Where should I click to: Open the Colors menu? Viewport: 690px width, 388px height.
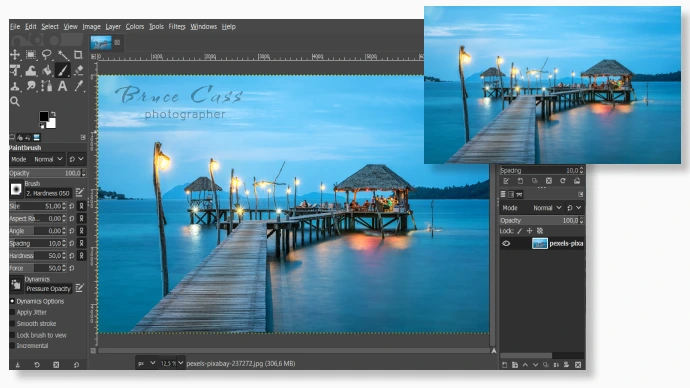(135, 26)
